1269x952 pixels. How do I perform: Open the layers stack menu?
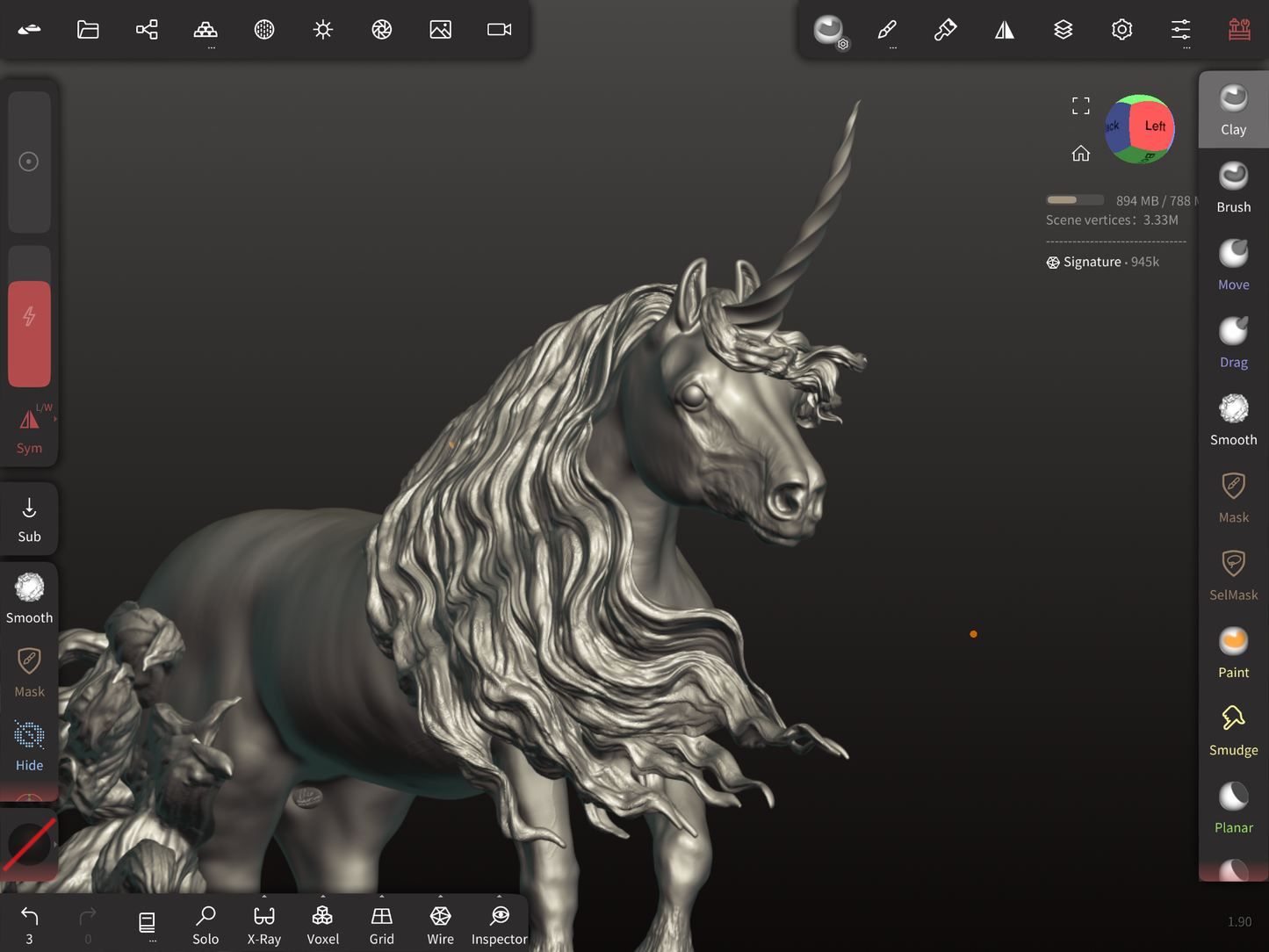[x=1063, y=30]
